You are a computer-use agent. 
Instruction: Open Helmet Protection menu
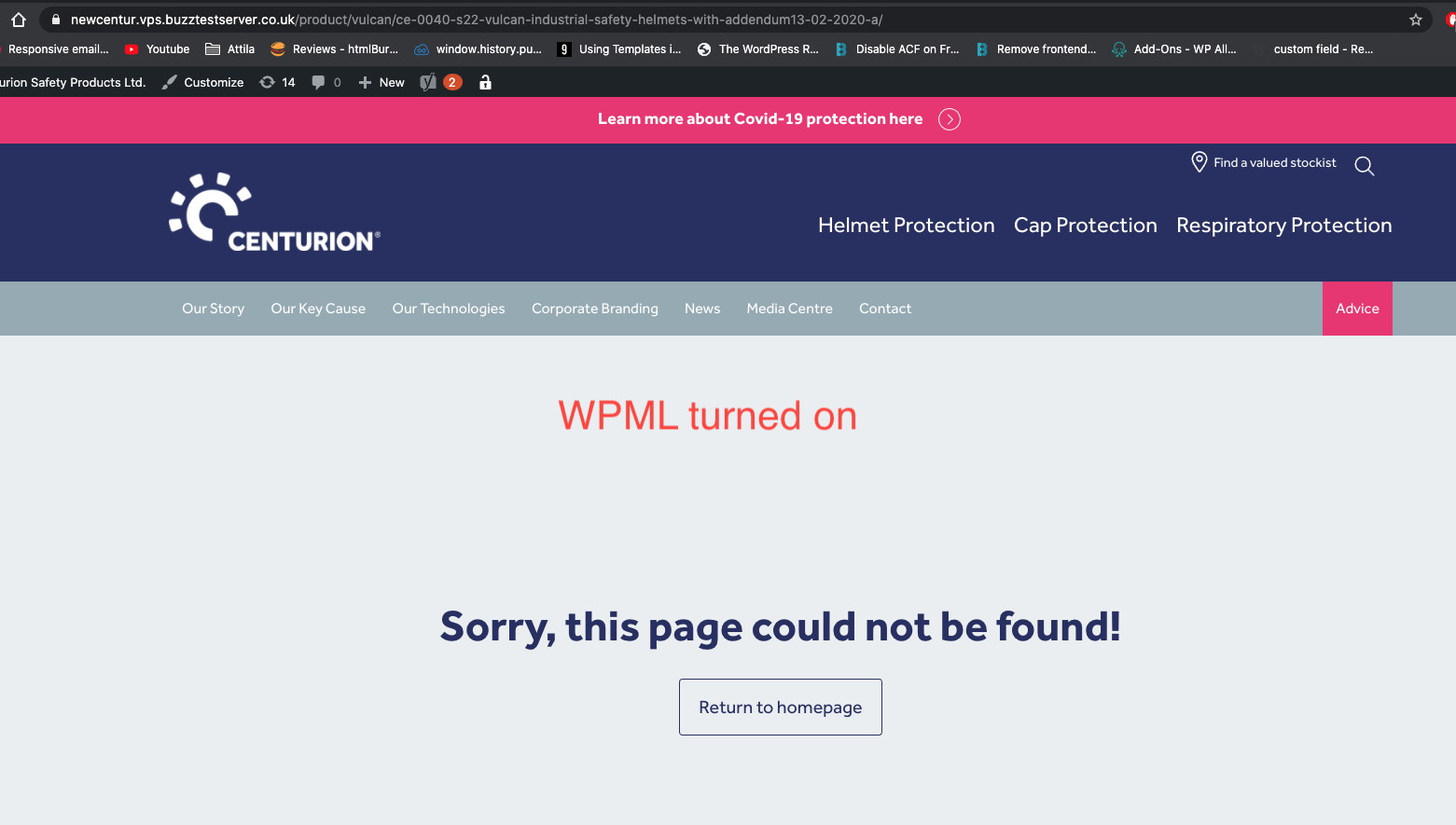point(906,226)
